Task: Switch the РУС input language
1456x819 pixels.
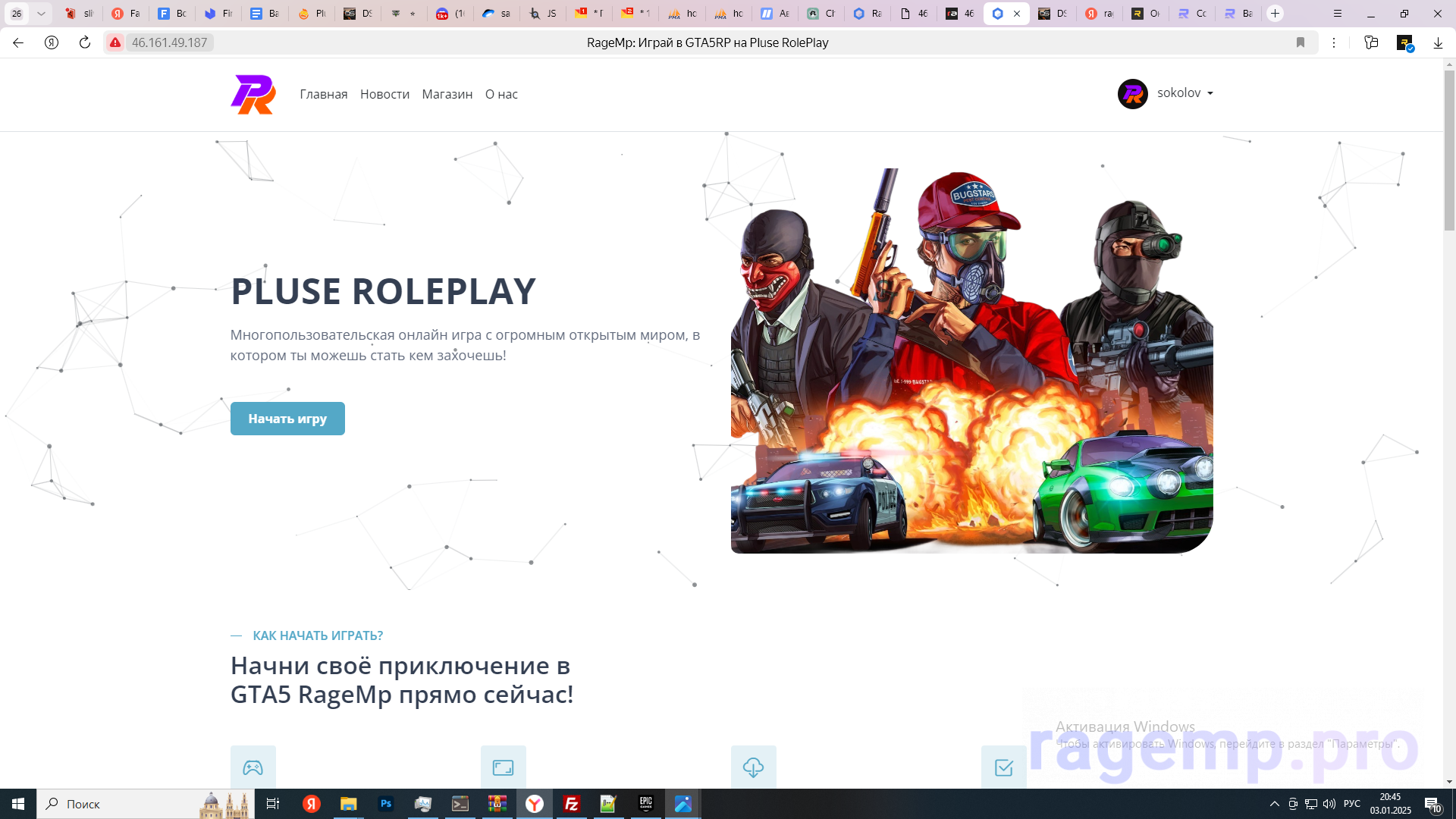Action: click(x=1352, y=804)
